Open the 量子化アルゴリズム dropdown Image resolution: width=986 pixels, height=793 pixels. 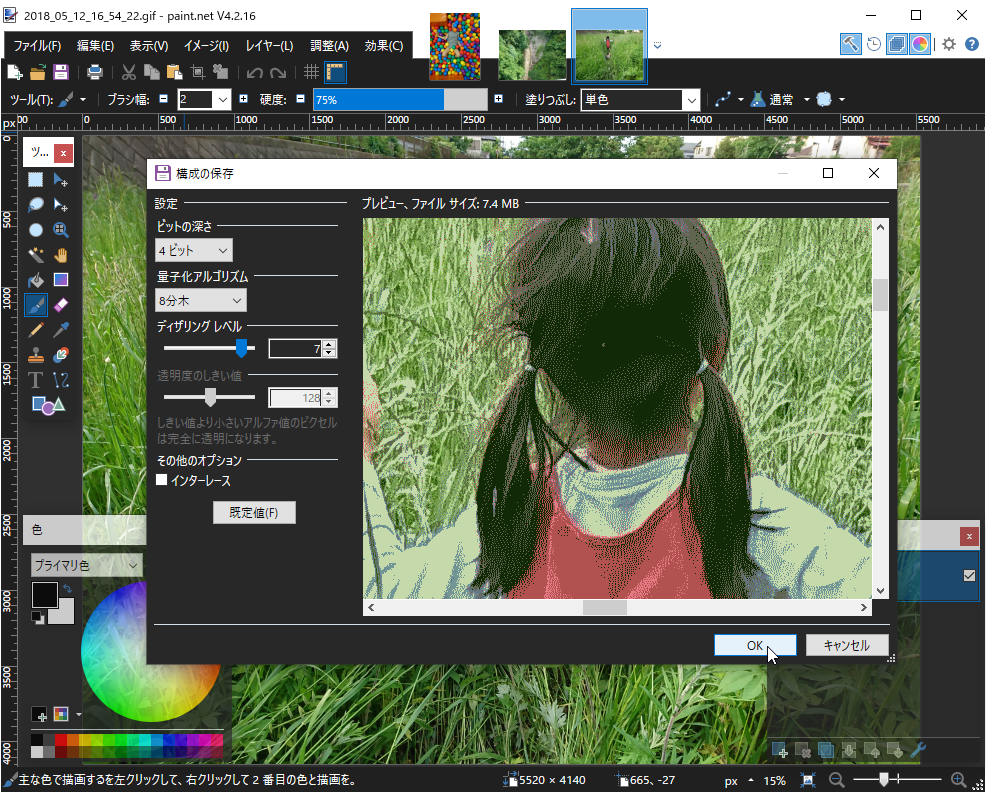[200, 300]
